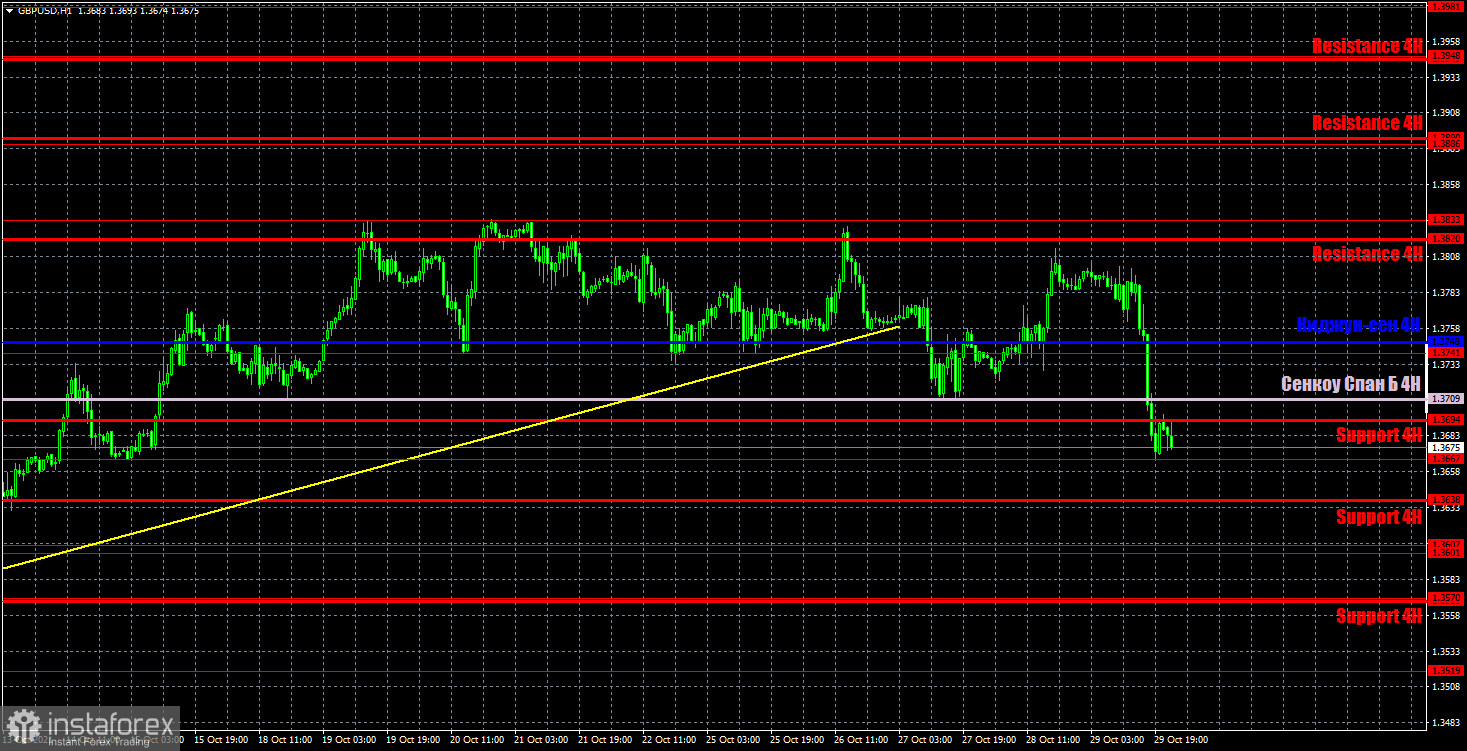Click the 19 Oct 19:00 time label
The image size is (1467, 751).
point(414,741)
